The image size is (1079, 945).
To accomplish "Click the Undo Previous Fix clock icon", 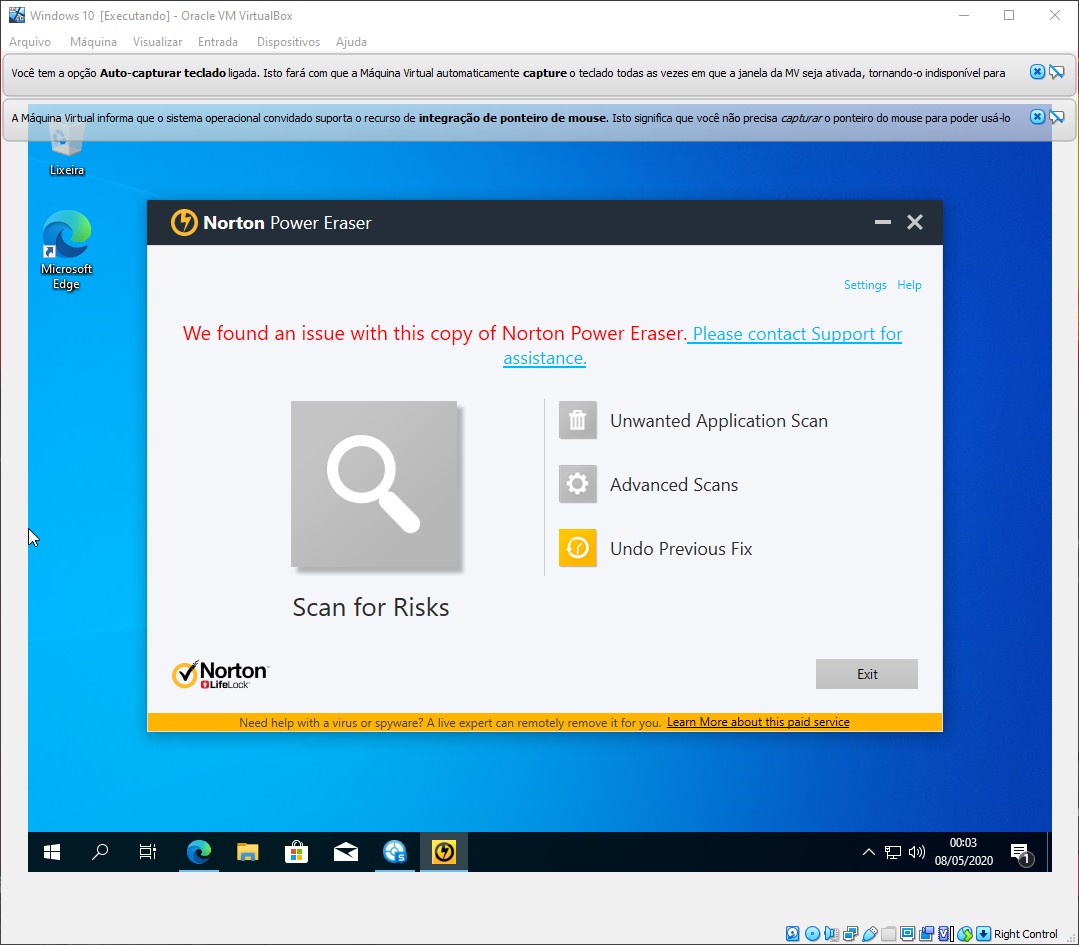I will [x=577, y=548].
